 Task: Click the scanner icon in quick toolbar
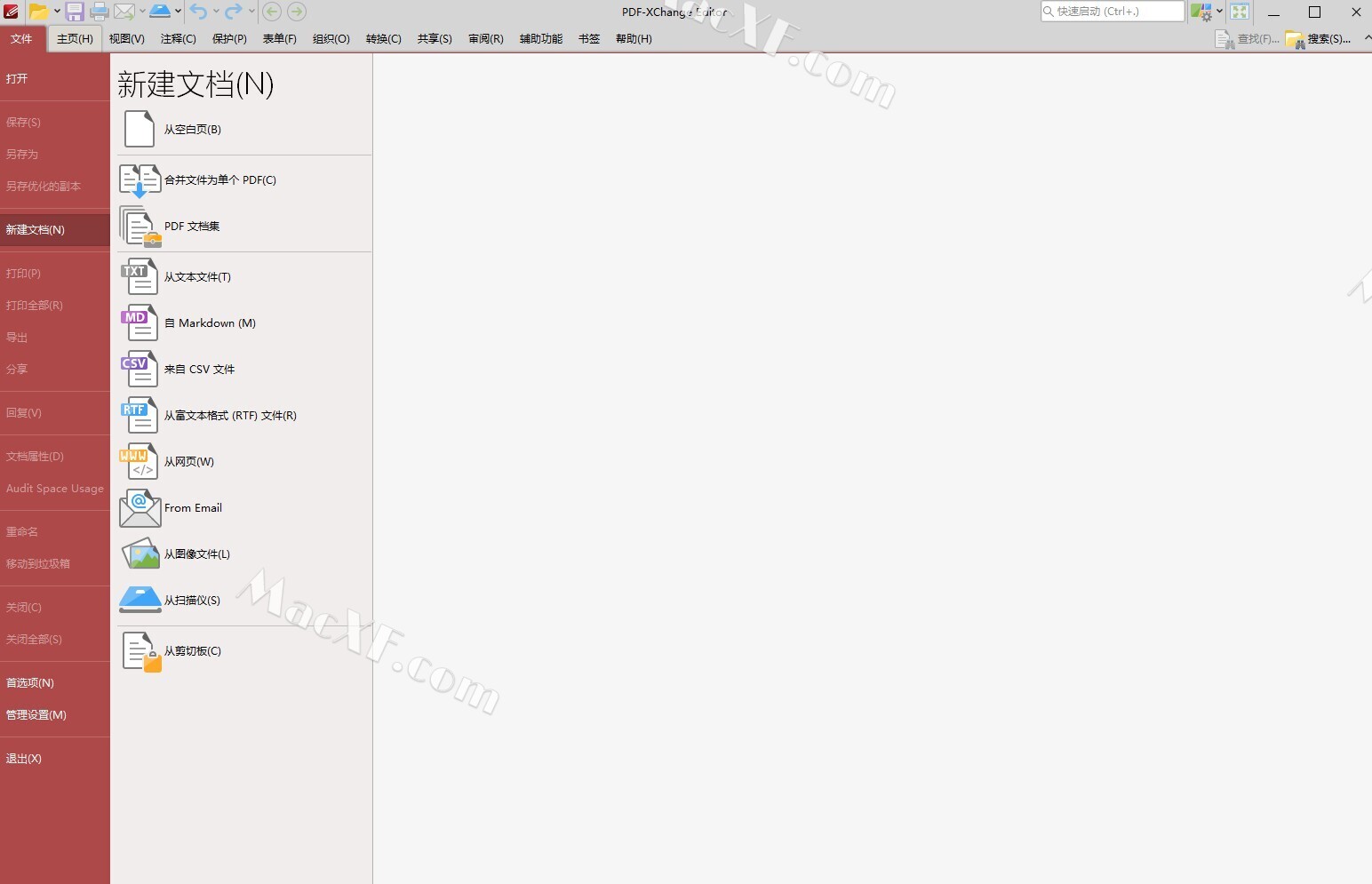(x=160, y=12)
